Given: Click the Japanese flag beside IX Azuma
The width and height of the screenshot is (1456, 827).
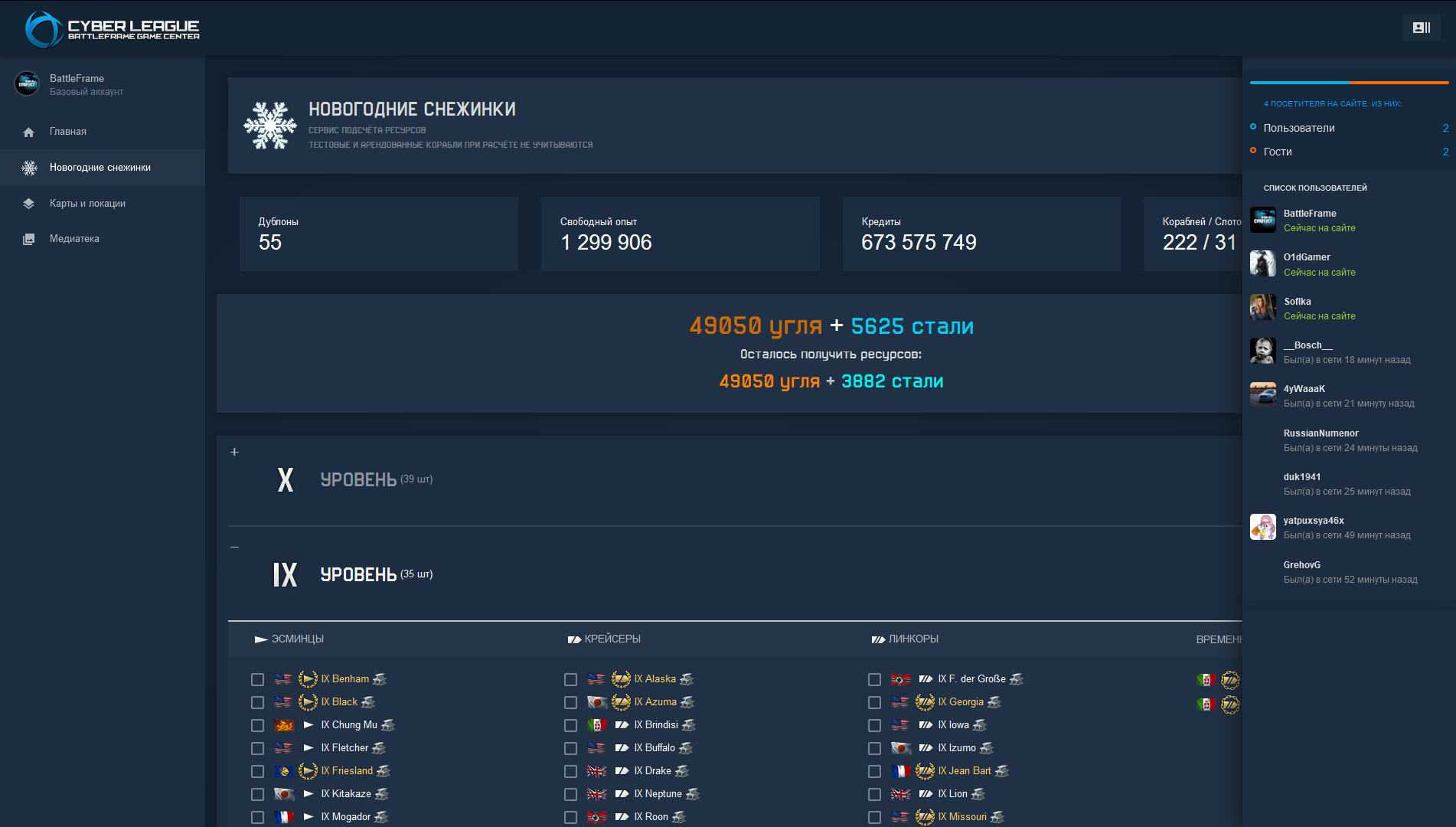Looking at the screenshot, I should click(597, 702).
